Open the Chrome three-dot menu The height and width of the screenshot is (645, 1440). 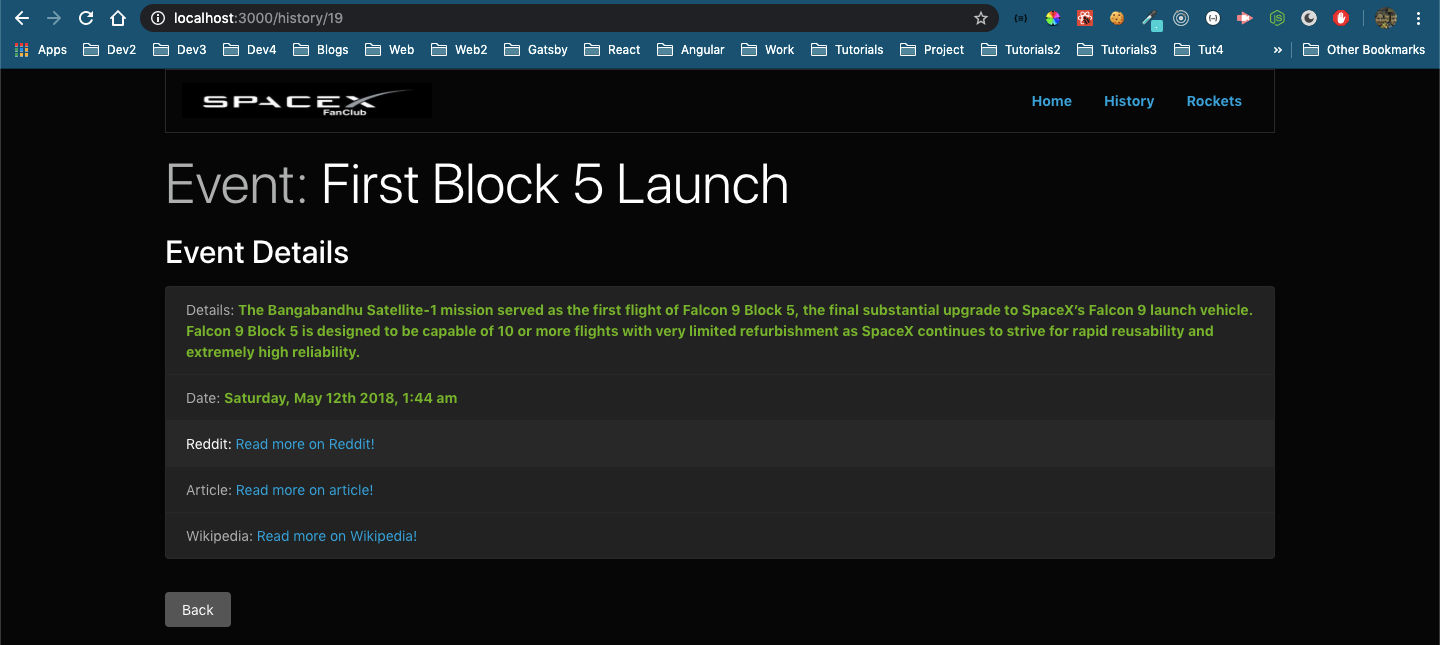tap(1418, 18)
